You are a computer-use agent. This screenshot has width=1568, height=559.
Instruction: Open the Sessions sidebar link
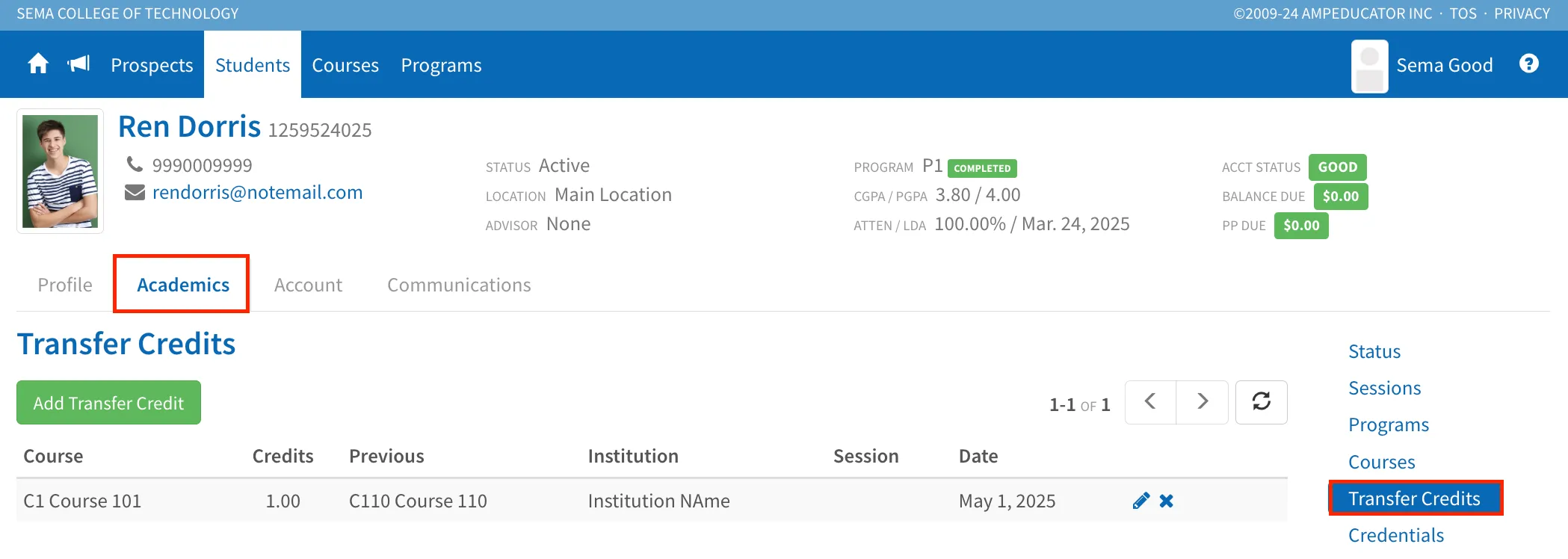click(1384, 388)
